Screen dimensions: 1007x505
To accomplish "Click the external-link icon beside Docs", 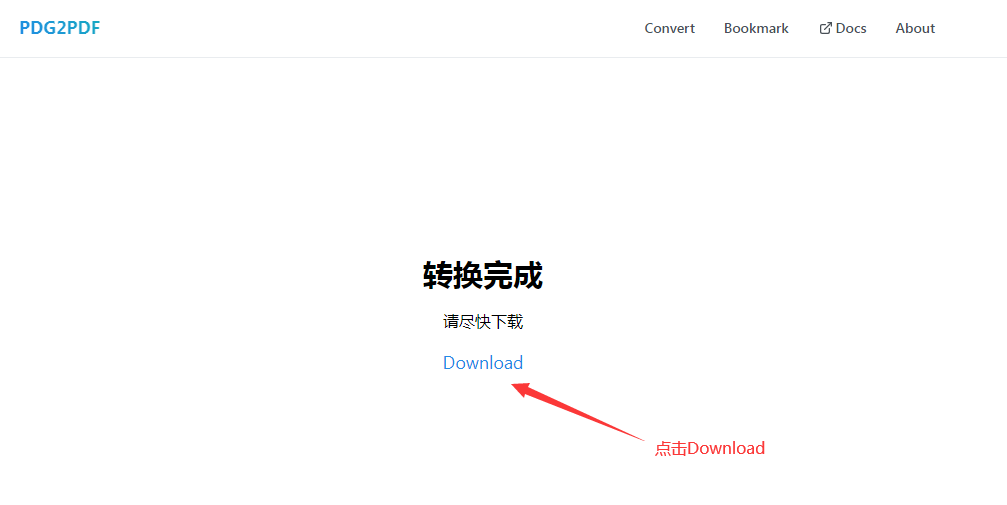I will 825,28.
